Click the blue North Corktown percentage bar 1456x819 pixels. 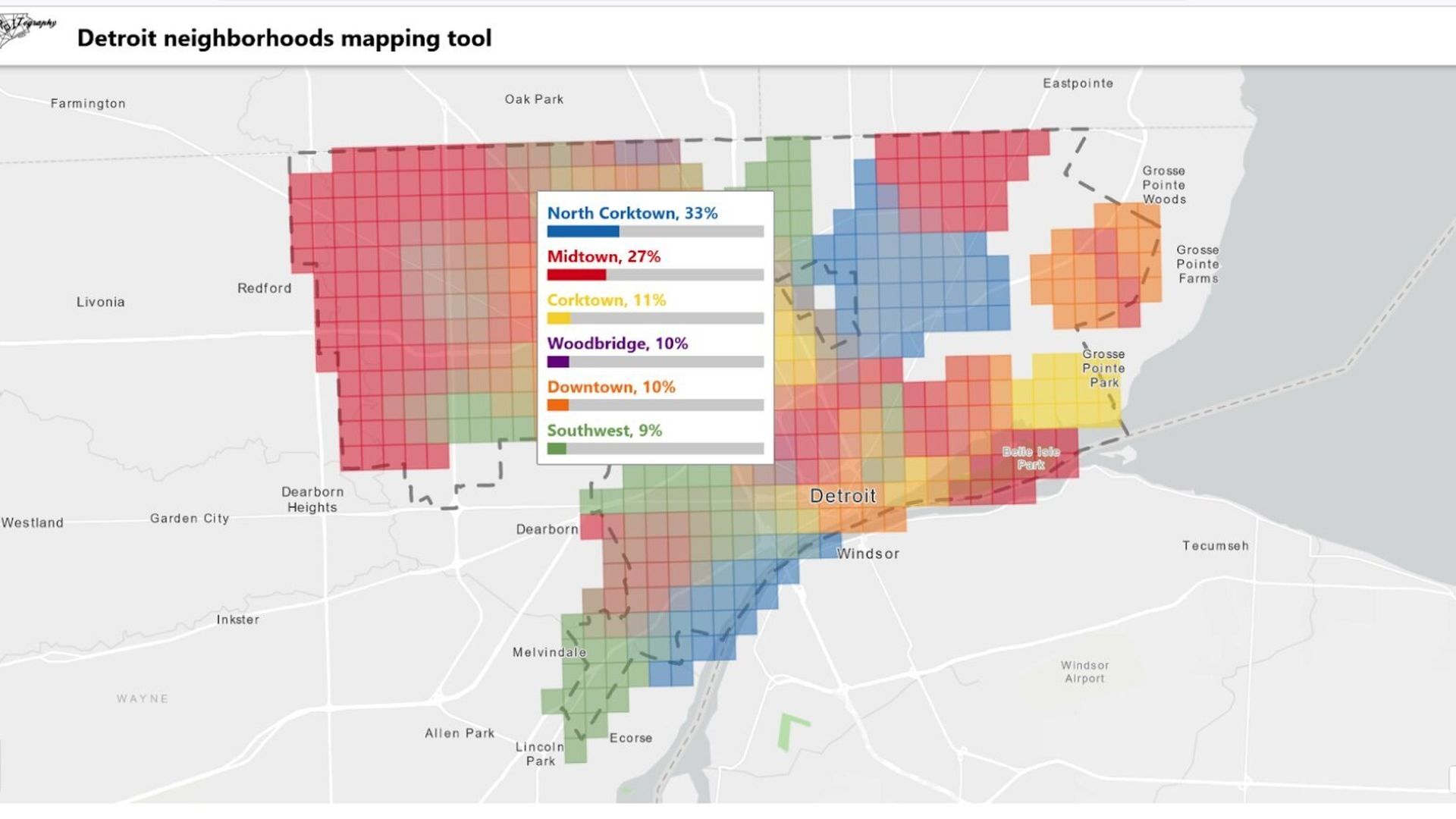pos(582,231)
